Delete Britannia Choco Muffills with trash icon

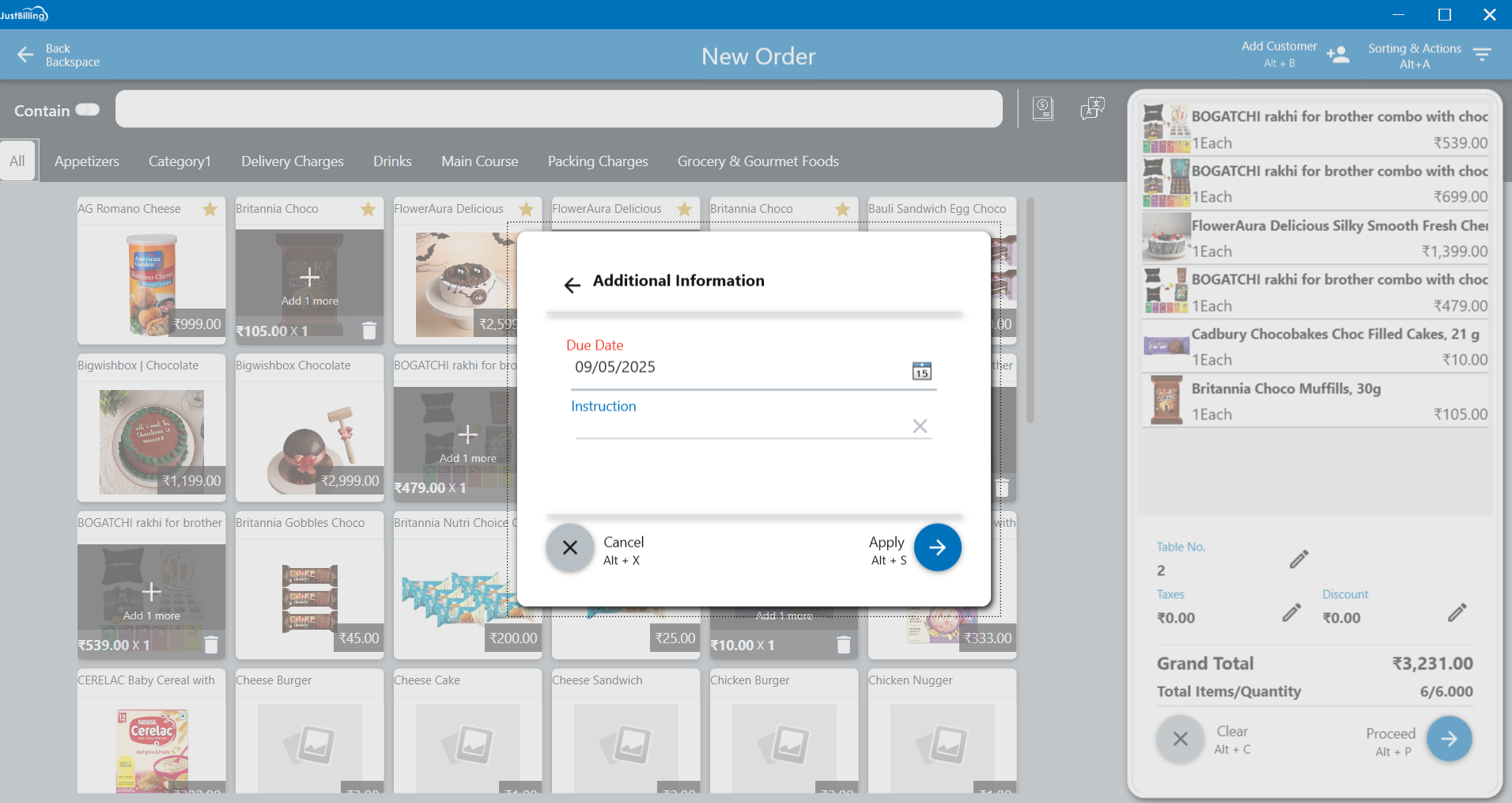coord(369,331)
